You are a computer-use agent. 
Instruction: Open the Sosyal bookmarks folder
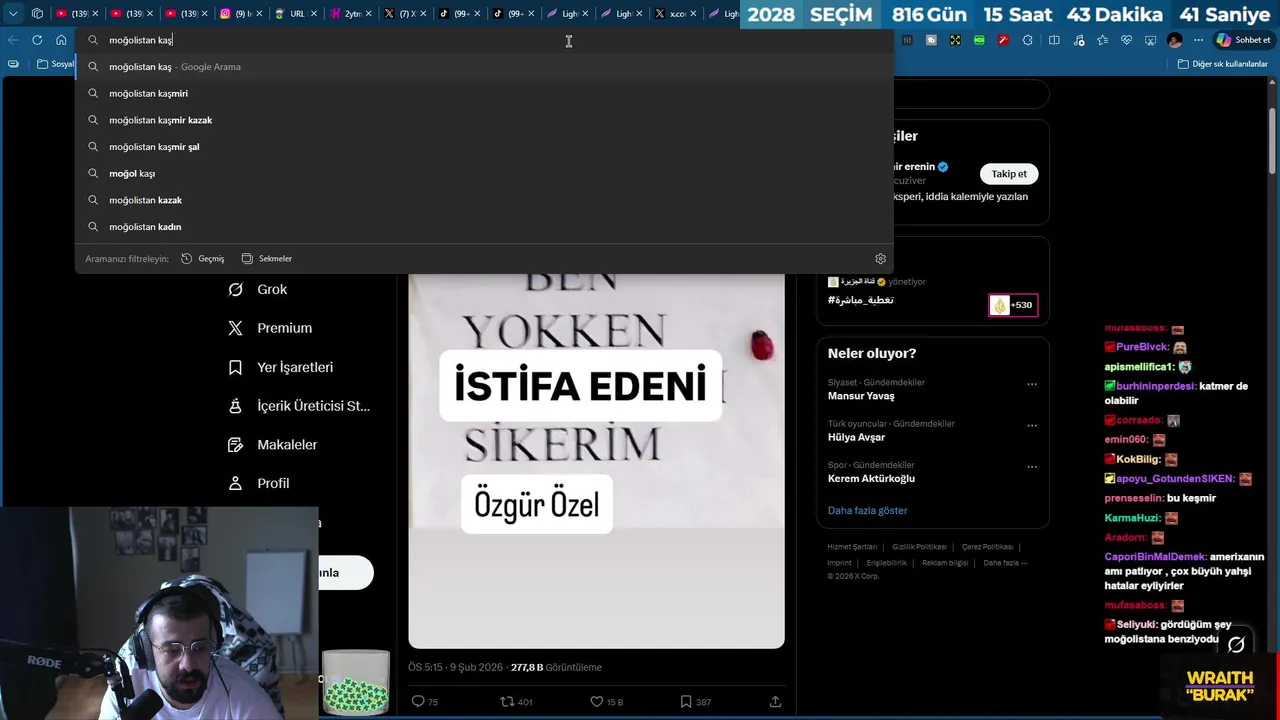tap(56, 64)
